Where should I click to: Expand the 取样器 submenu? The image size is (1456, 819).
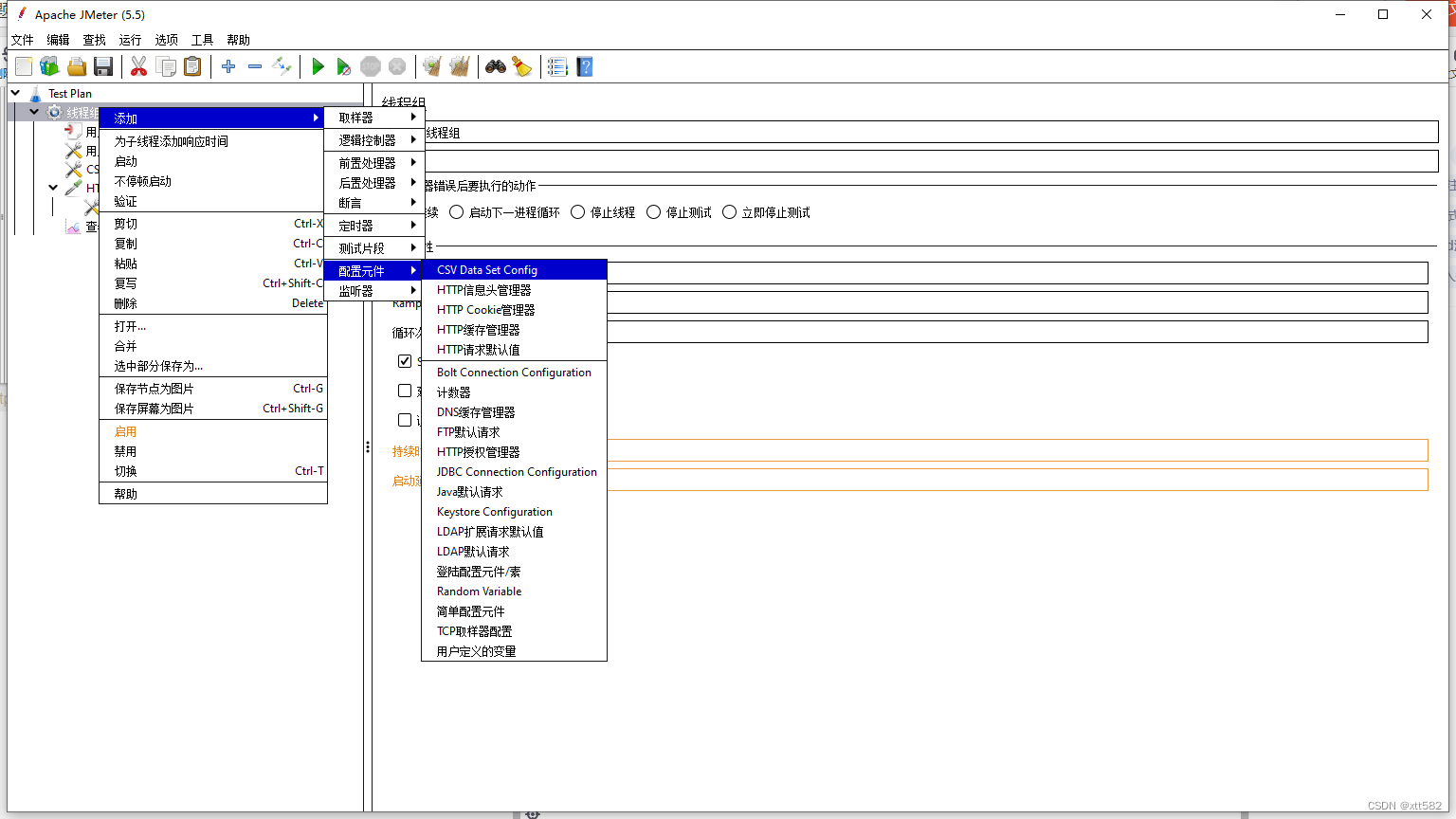(x=373, y=118)
